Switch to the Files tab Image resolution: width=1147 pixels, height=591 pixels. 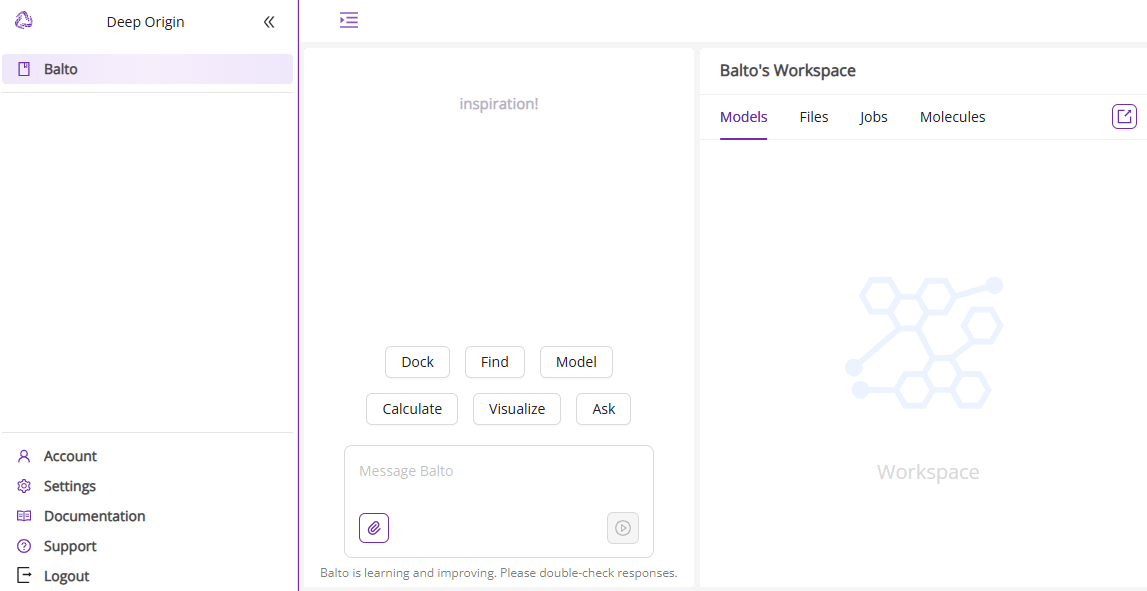814,117
